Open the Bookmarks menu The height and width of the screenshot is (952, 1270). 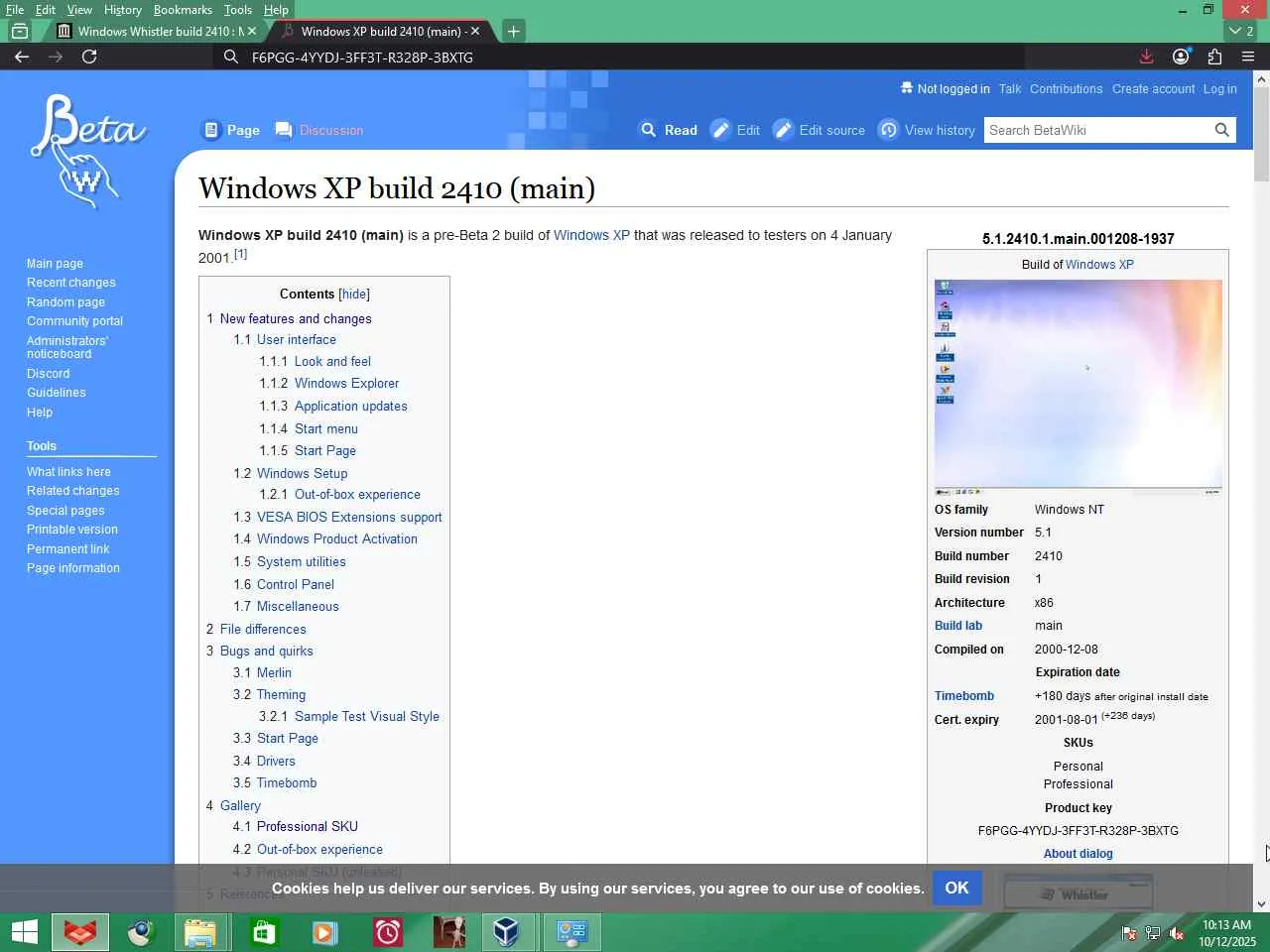pos(183,10)
